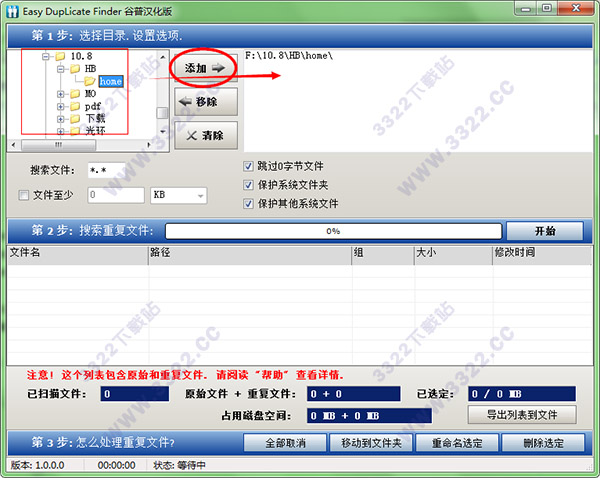This screenshot has width=600, height=478.
Task: Click the minimum file size input field
Action: point(116,195)
